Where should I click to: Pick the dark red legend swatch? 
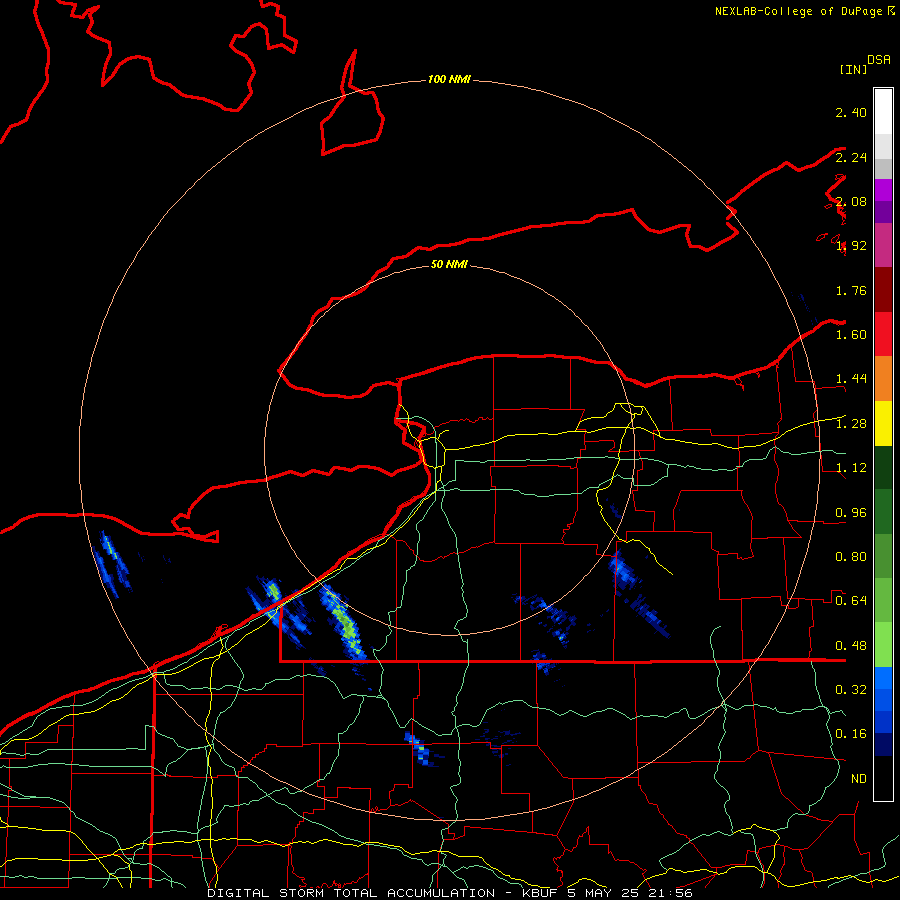tap(883, 290)
